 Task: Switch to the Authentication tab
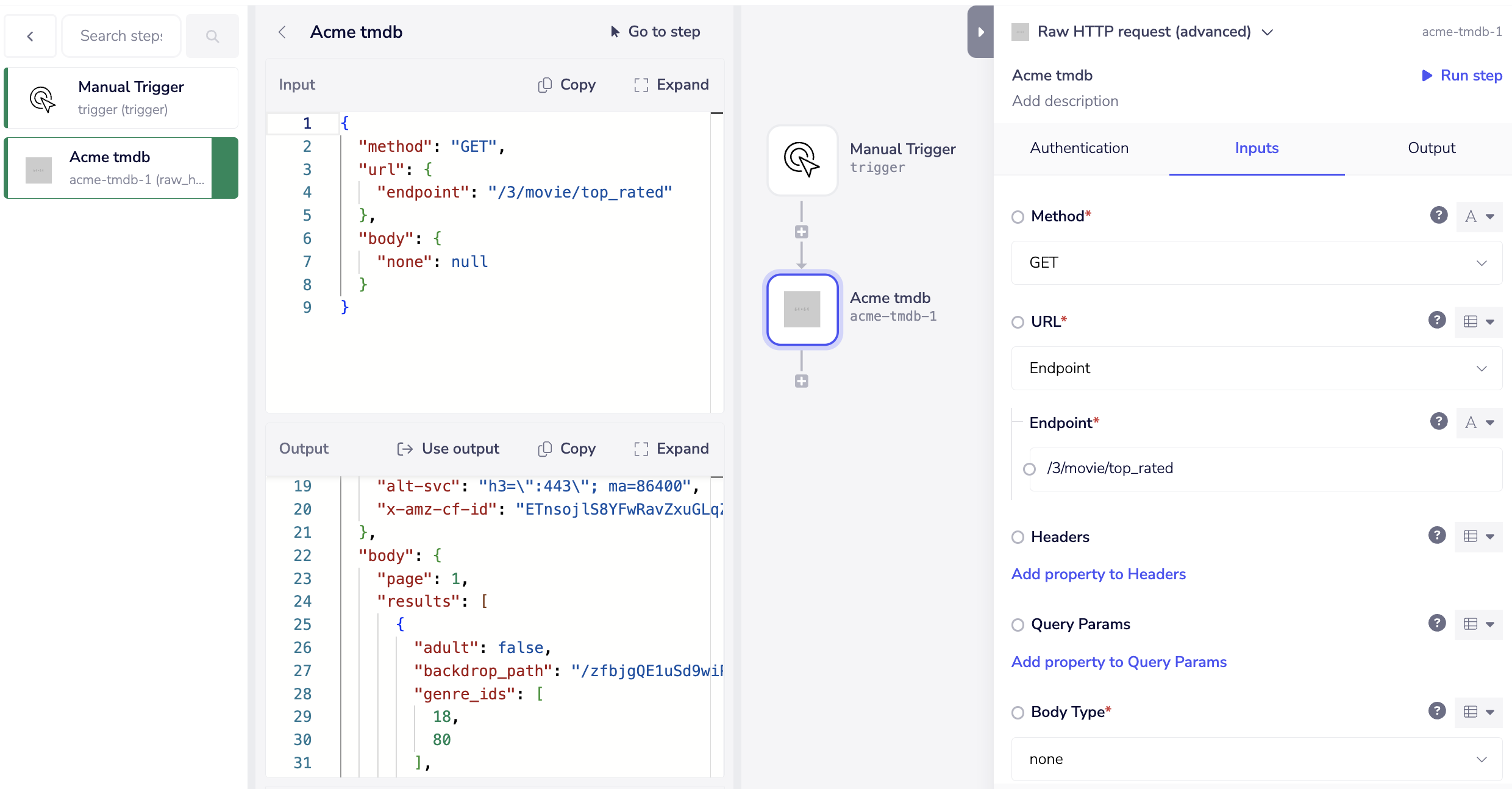pos(1079,148)
